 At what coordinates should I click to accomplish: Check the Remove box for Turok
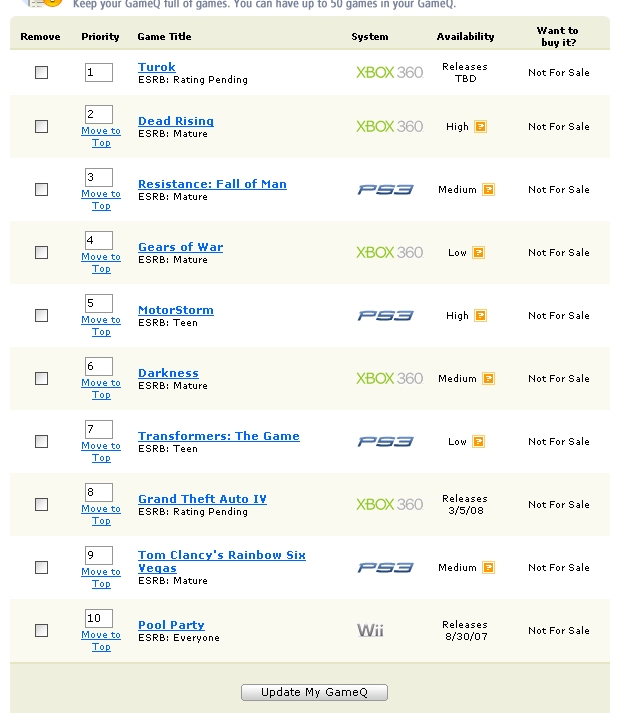pos(41,73)
